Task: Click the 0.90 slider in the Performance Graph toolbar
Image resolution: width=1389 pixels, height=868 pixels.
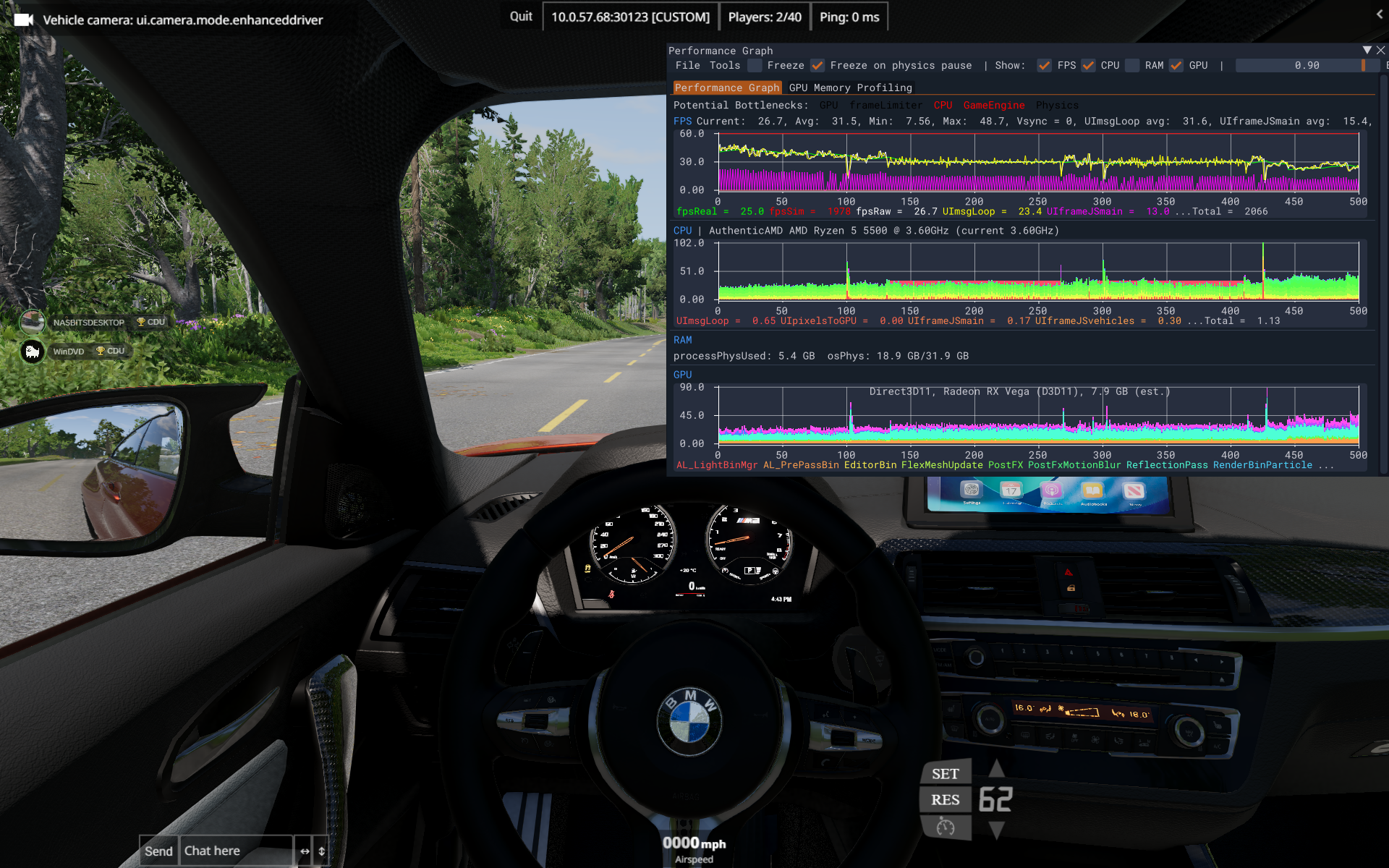Action: pyautogui.click(x=1307, y=66)
